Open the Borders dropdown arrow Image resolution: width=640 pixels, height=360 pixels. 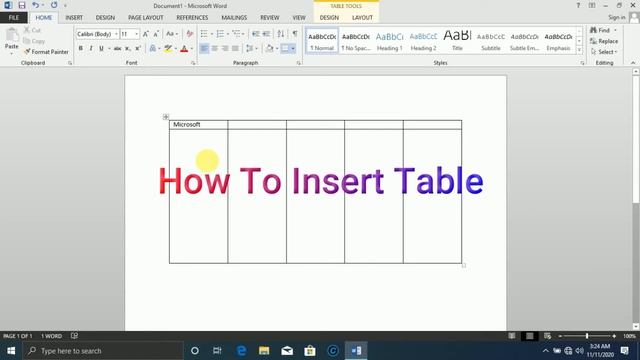pyautogui.click(x=293, y=49)
